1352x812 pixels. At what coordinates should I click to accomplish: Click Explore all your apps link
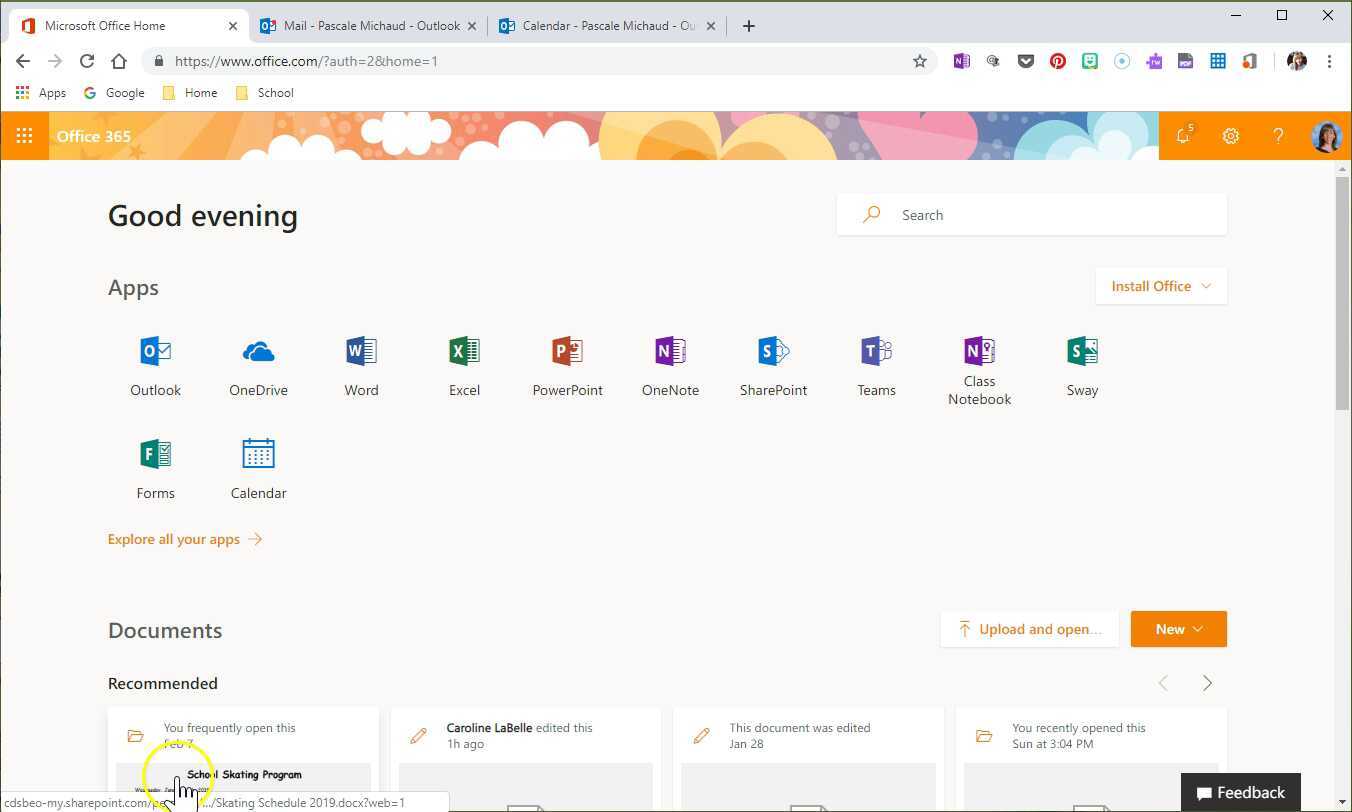(x=185, y=539)
